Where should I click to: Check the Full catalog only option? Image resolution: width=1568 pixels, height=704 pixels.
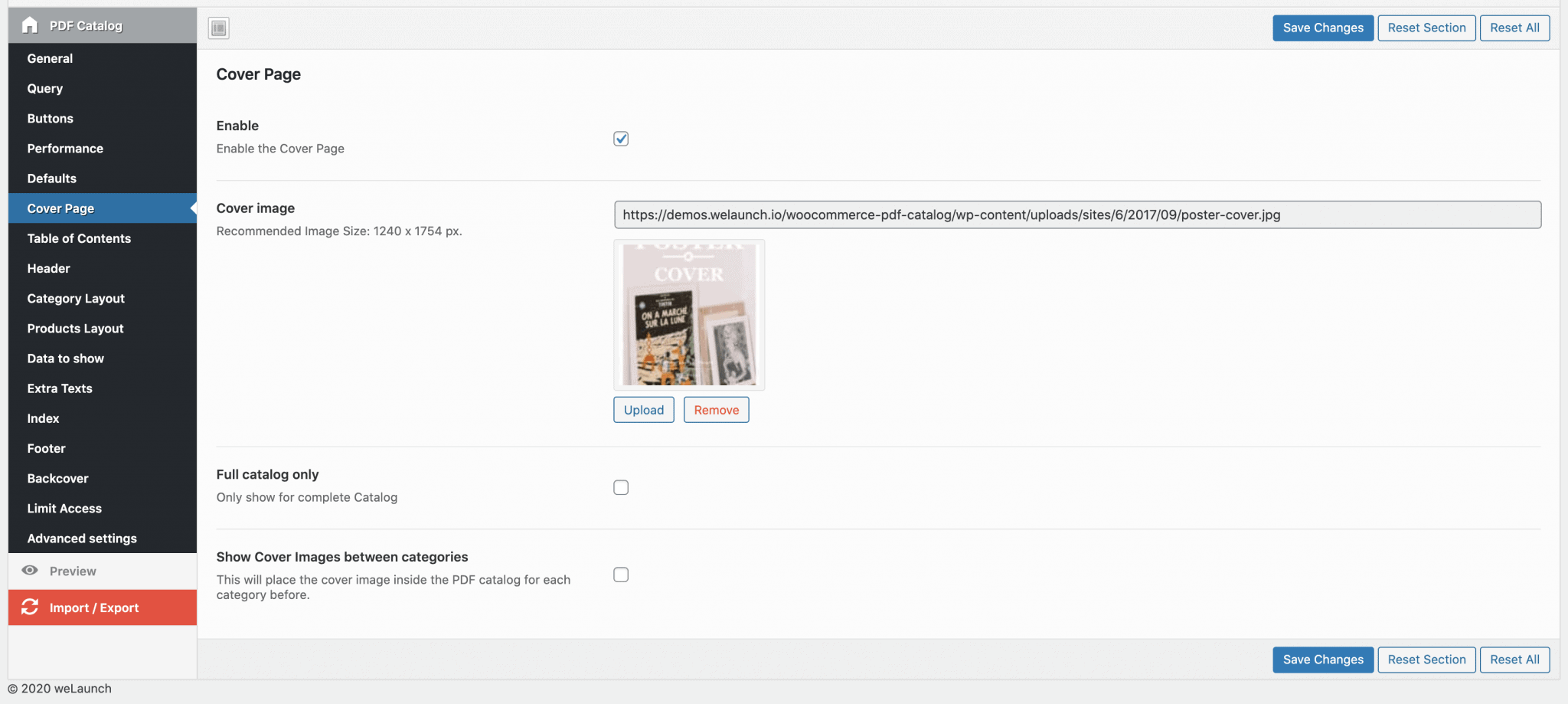tap(620, 487)
